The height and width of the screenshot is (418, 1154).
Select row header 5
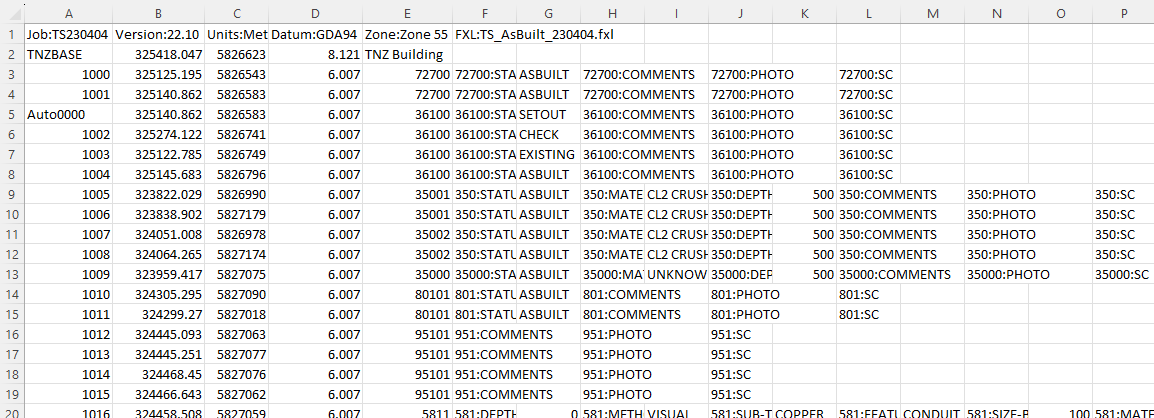coord(11,115)
